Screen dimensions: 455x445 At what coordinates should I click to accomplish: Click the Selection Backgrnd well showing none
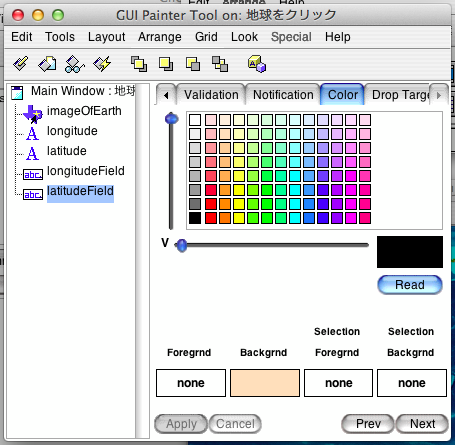412,383
